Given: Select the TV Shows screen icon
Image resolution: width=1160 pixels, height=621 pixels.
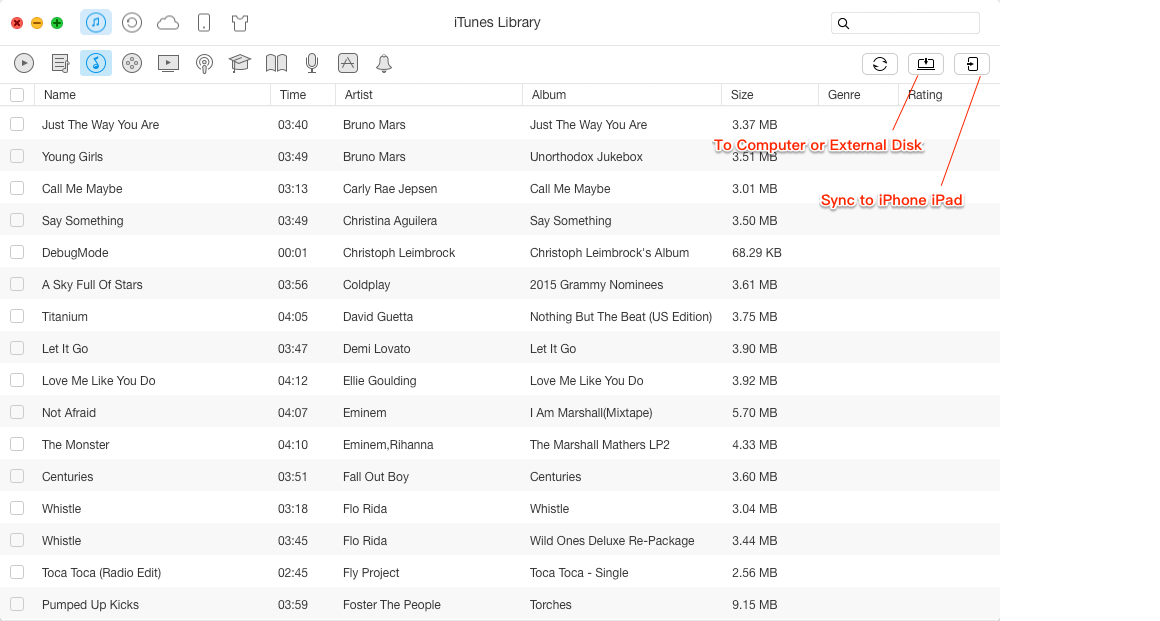Looking at the screenshot, I should [168, 64].
